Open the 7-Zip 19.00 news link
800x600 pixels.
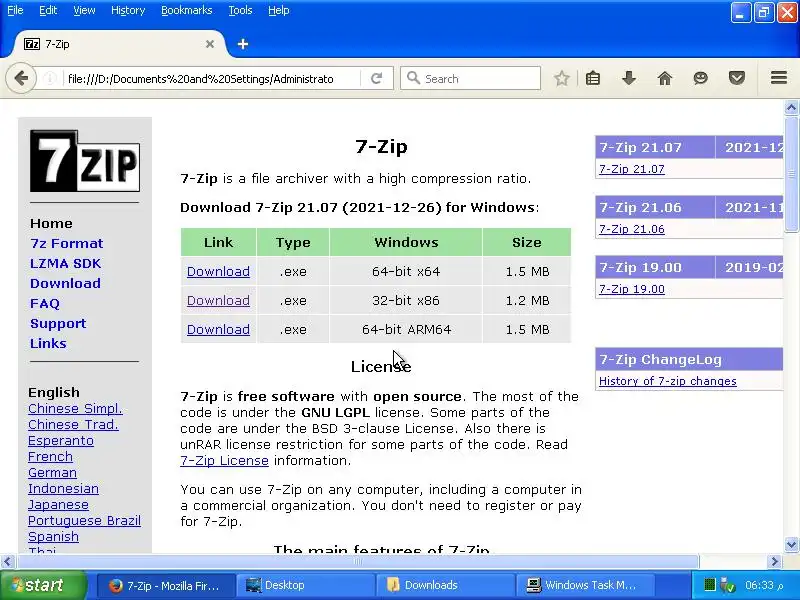632,289
